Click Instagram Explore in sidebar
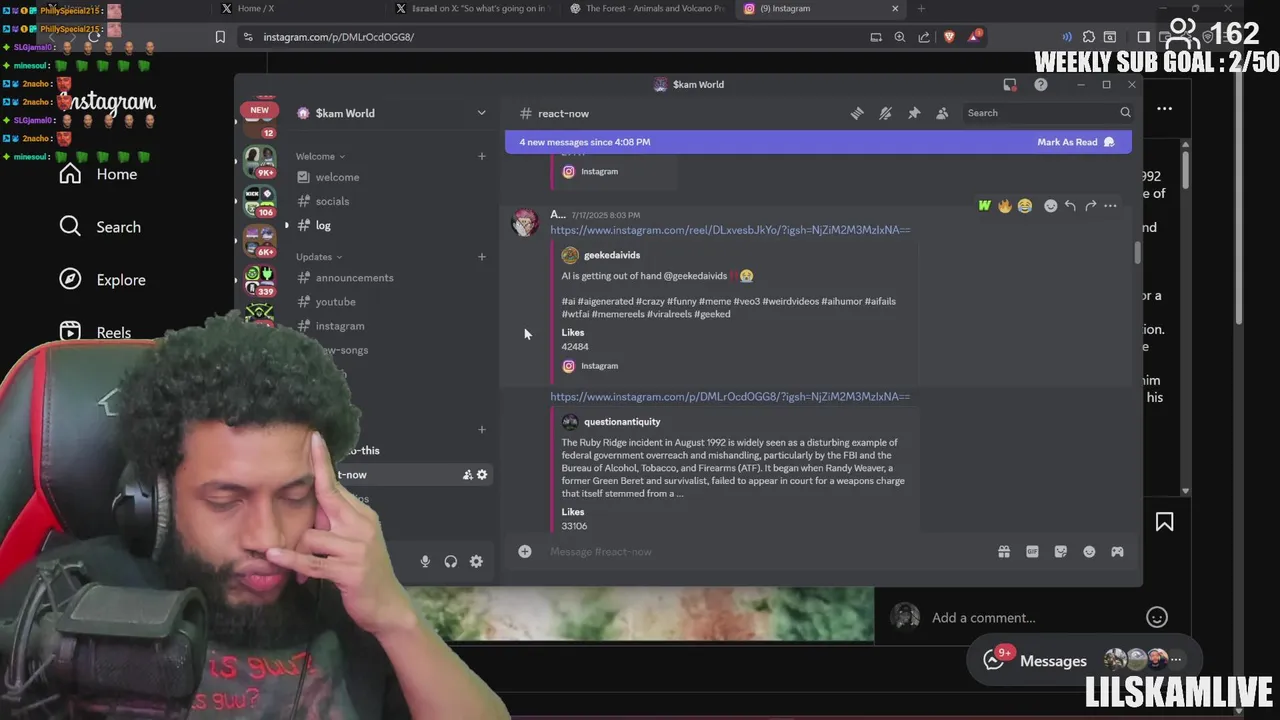The height and width of the screenshot is (720, 1280). click(x=102, y=280)
